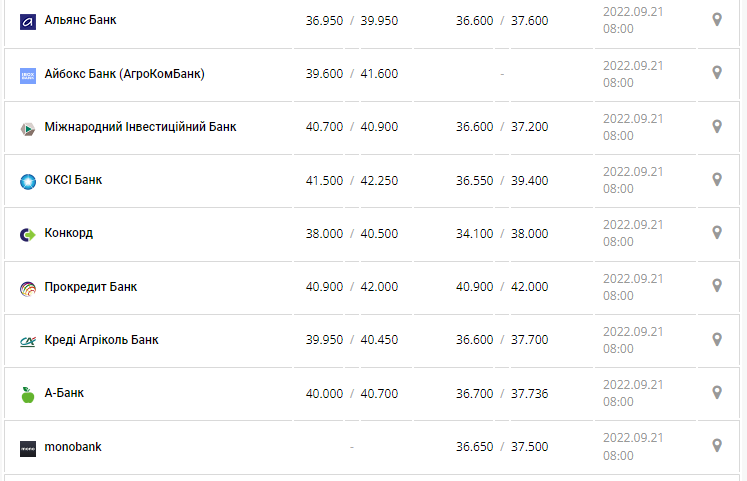Image resolution: width=747 pixels, height=481 pixels.
Task: Show A-Банк location via pin icon
Action: [716, 392]
